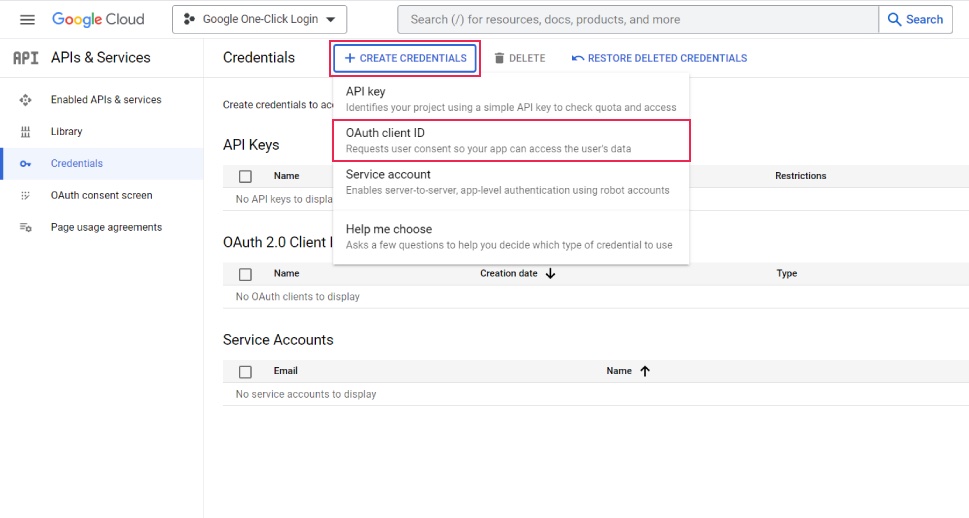Click the magnifier icon in Search button
This screenshot has height=518, width=969.
click(894, 19)
